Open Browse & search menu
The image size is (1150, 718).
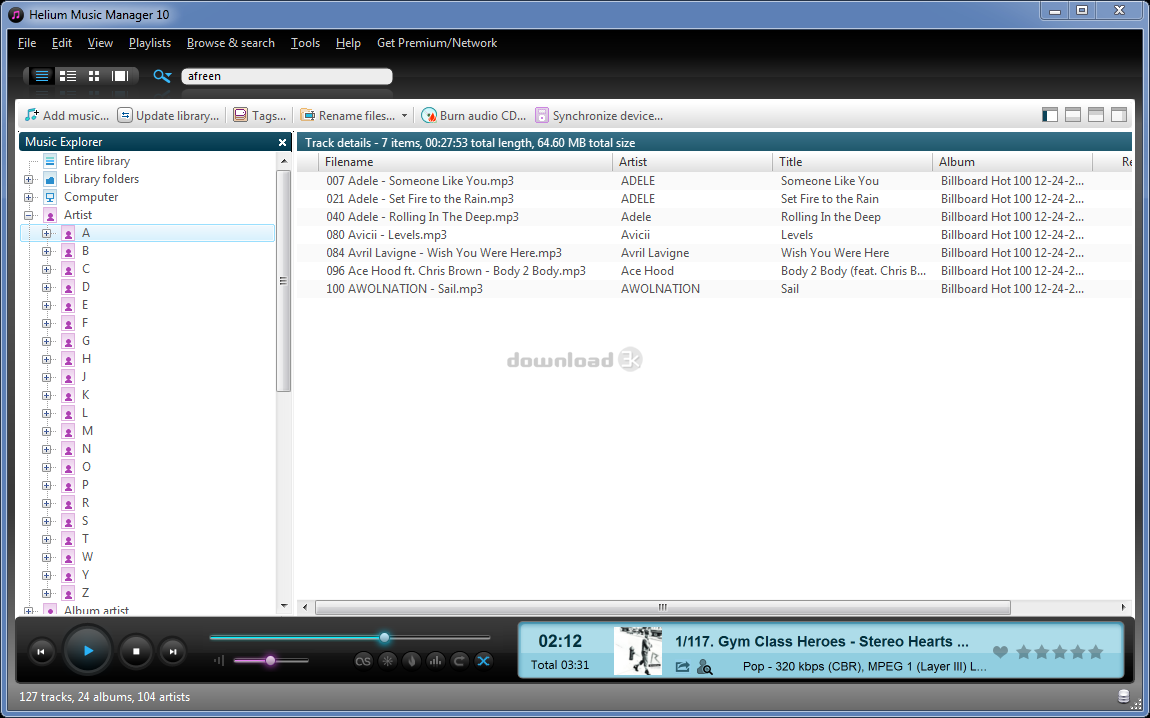pos(231,43)
